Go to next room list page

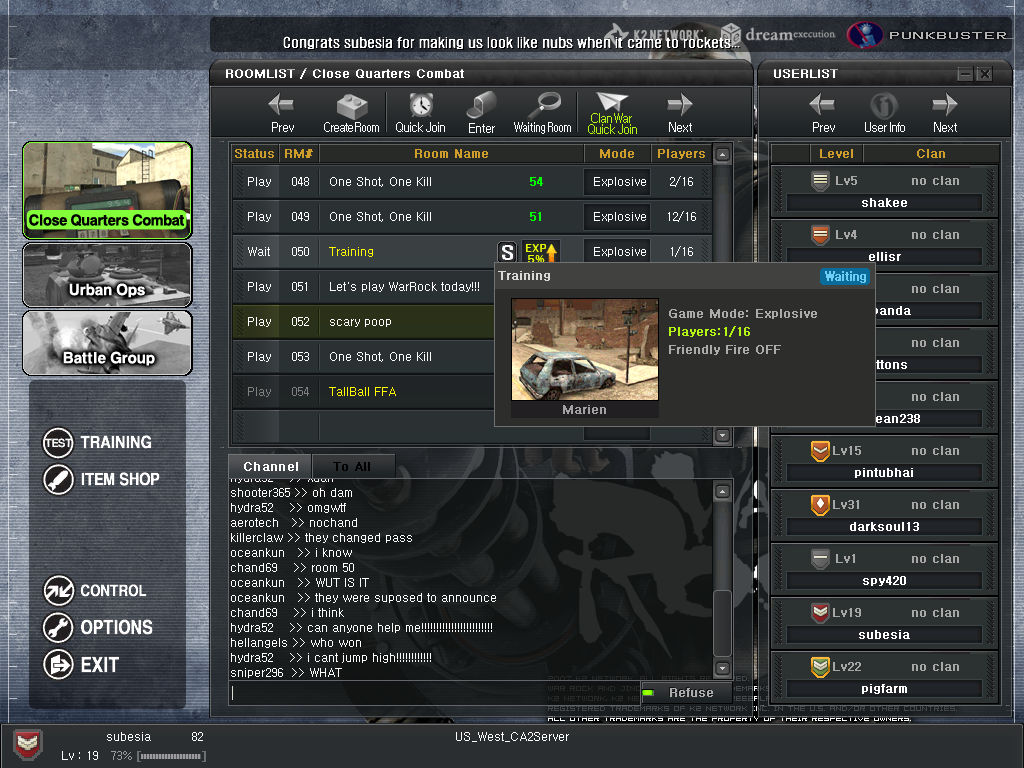[x=680, y=113]
